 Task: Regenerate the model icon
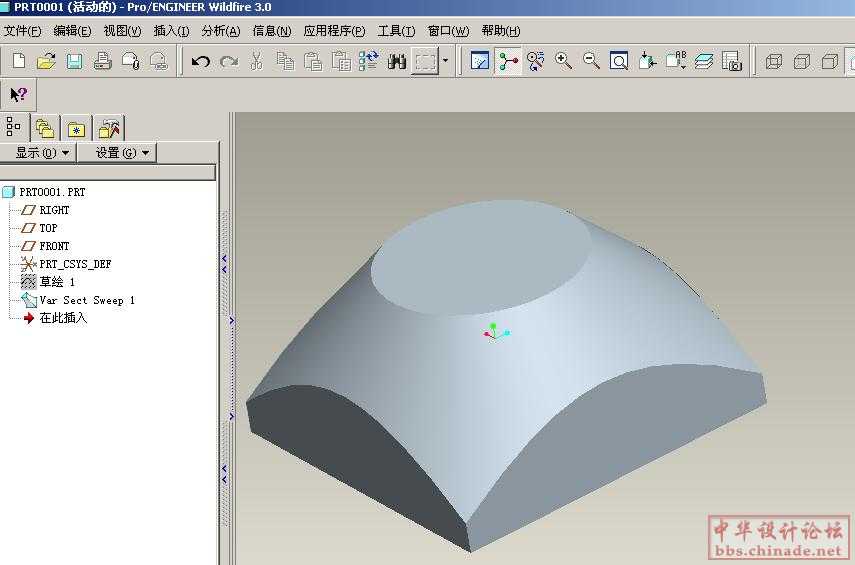click(x=369, y=61)
